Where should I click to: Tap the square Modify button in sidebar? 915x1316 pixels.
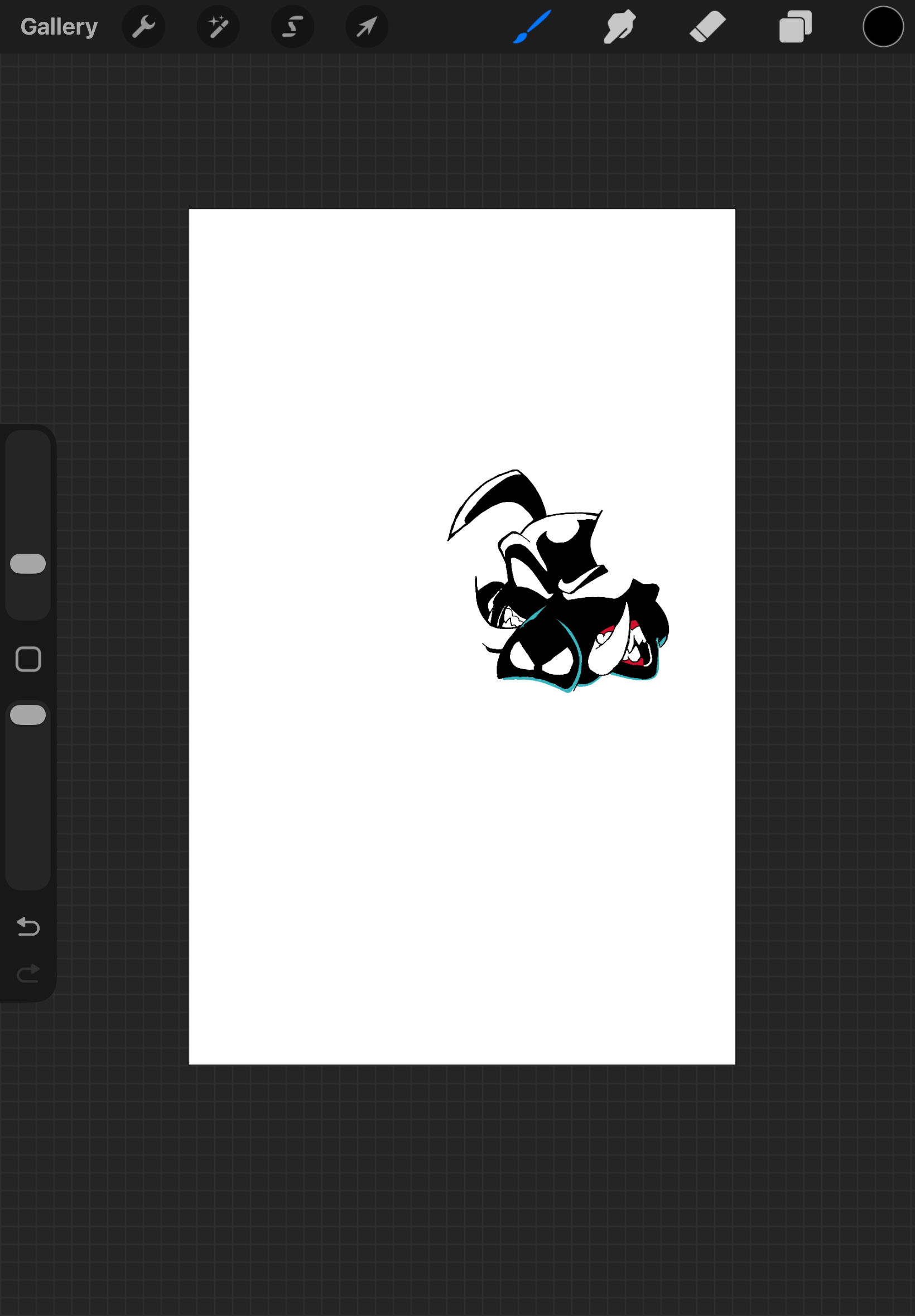[x=28, y=660]
